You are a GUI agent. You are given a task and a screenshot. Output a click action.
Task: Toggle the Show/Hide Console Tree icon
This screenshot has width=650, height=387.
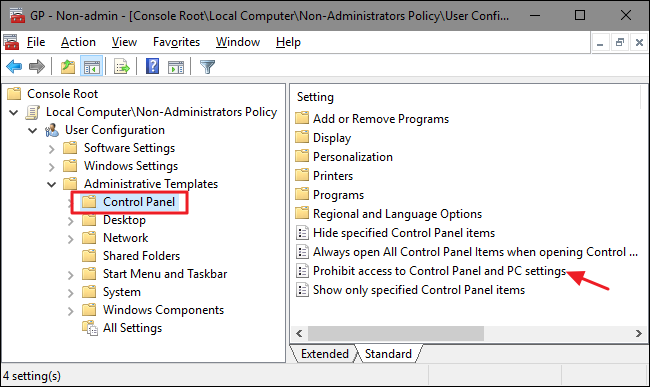pos(91,66)
